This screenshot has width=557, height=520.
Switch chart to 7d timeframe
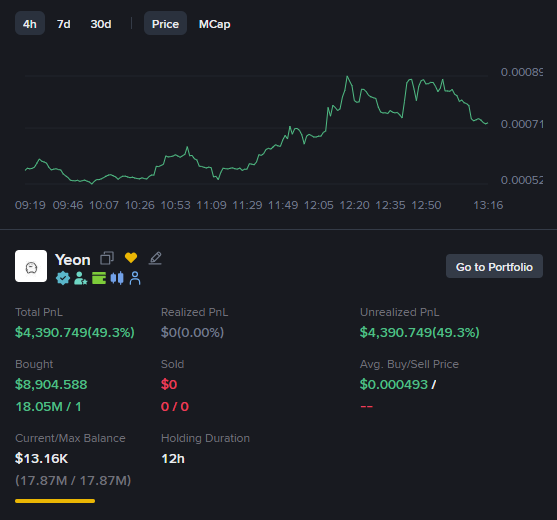(x=64, y=24)
